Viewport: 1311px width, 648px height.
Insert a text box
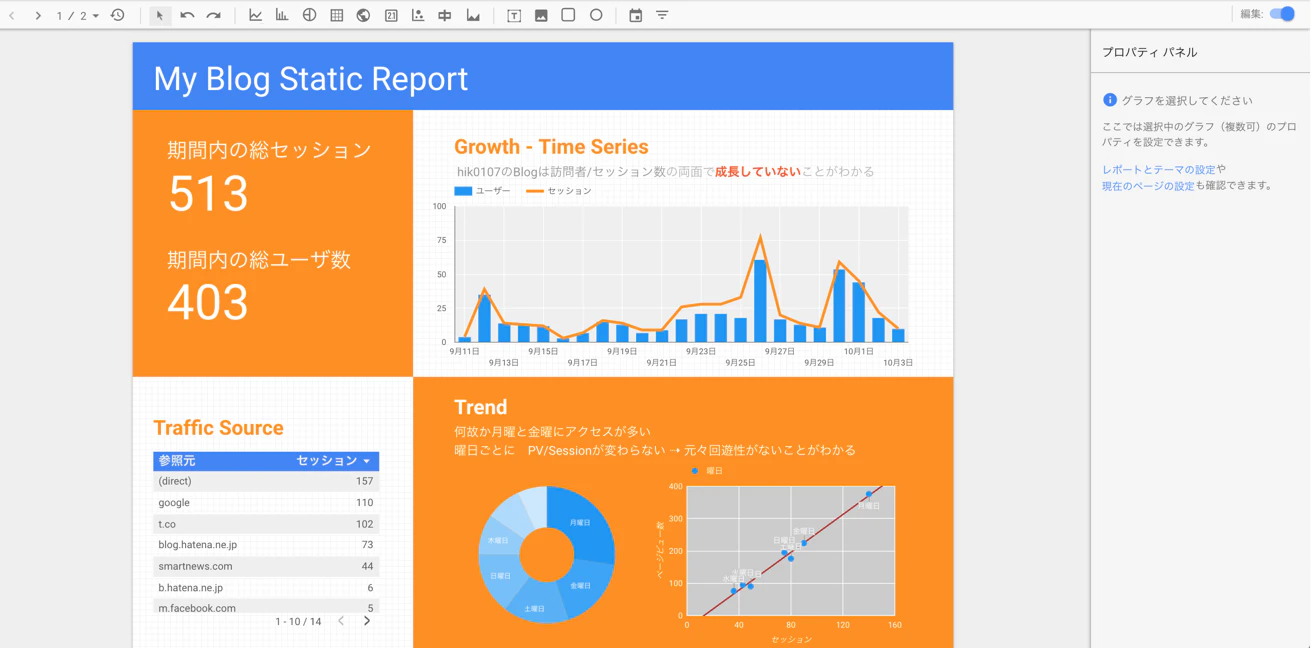(x=514, y=15)
